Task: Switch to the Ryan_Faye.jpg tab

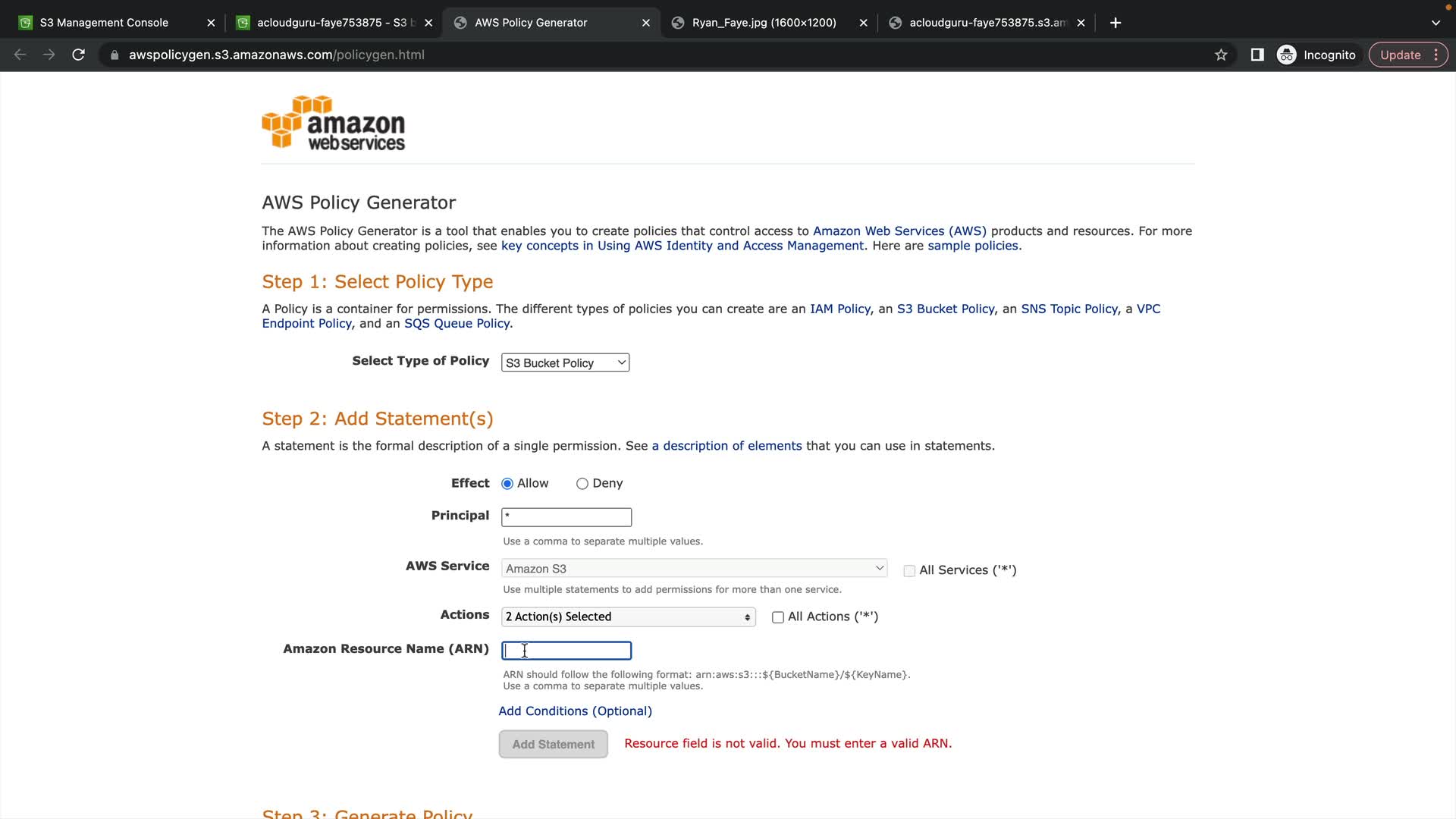Action: click(764, 23)
